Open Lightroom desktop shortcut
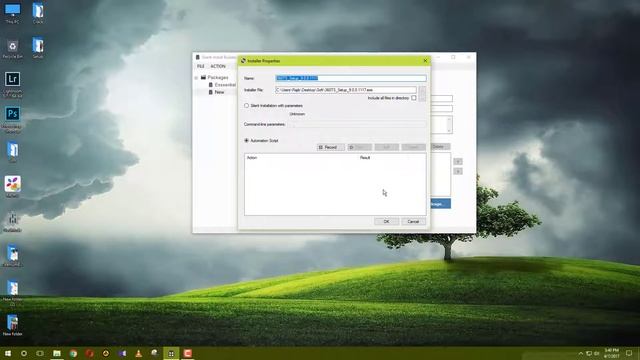Screen dimensions: 640x360 pos(12,84)
